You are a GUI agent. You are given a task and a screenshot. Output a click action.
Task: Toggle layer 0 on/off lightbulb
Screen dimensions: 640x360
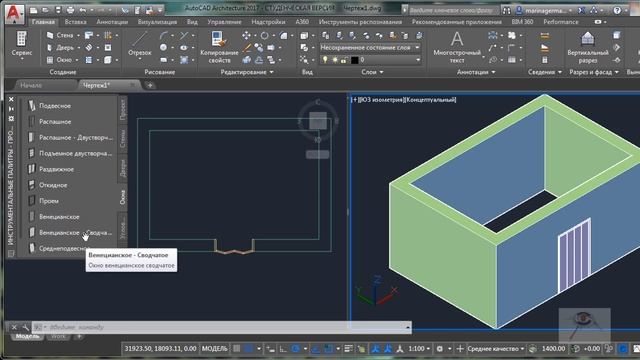[x=325, y=60]
